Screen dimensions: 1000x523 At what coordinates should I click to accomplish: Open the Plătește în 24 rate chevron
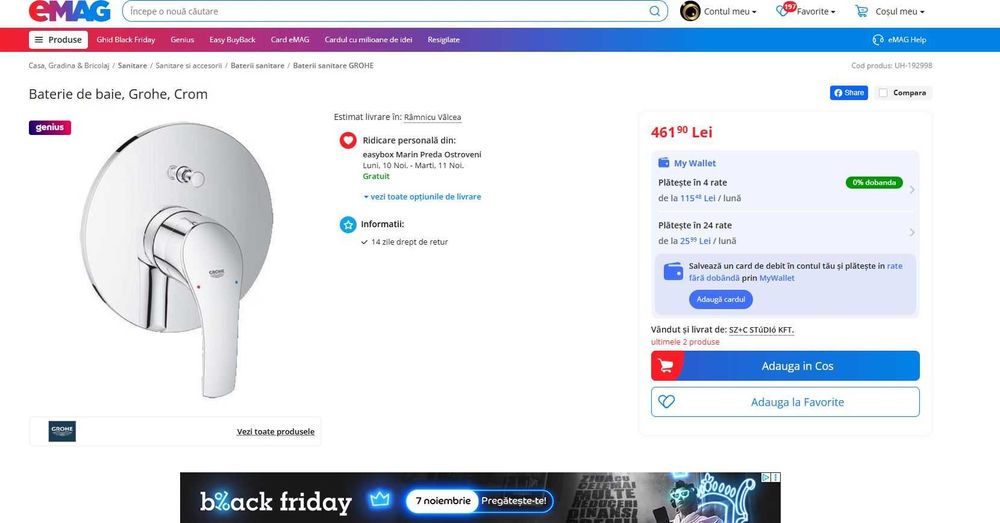point(912,232)
